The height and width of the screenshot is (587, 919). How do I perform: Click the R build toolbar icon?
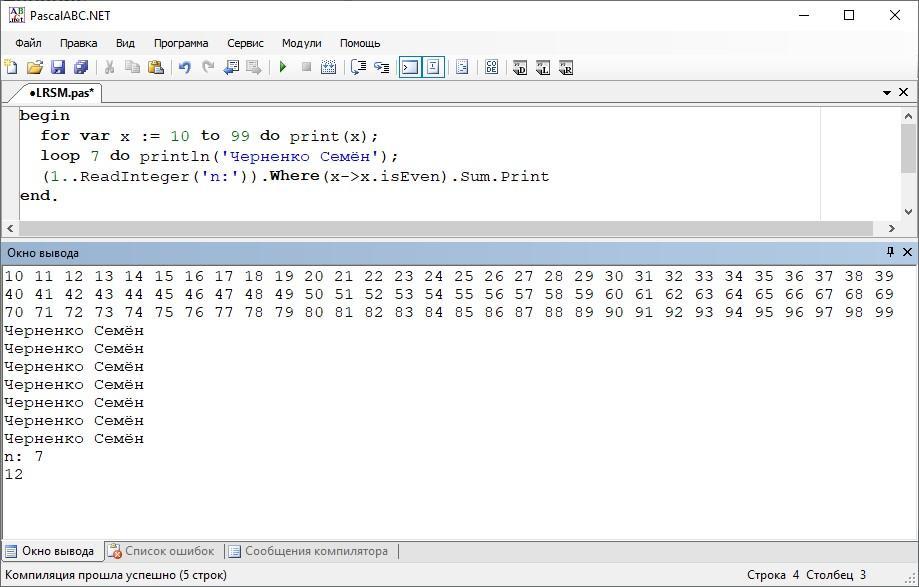click(x=566, y=67)
